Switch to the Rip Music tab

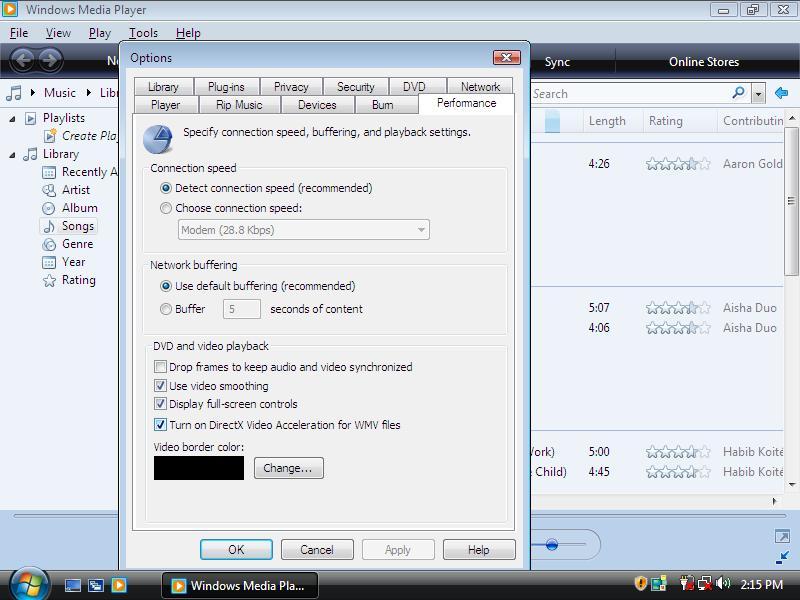click(239, 105)
